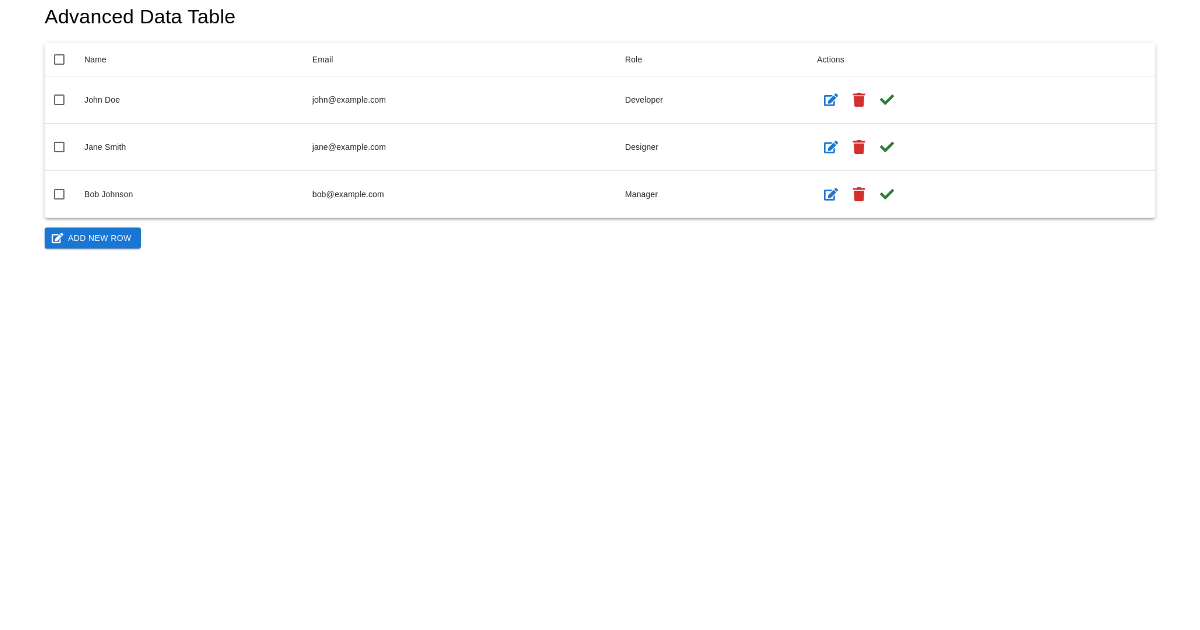Click the Advanced Data Table title
This screenshot has height=630, width=1200.
coord(139,17)
